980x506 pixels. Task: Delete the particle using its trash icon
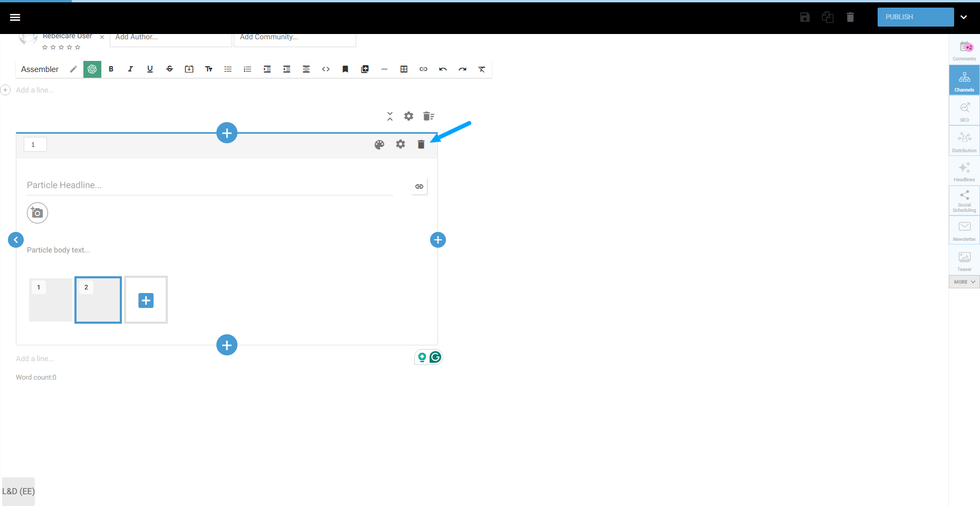(421, 145)
